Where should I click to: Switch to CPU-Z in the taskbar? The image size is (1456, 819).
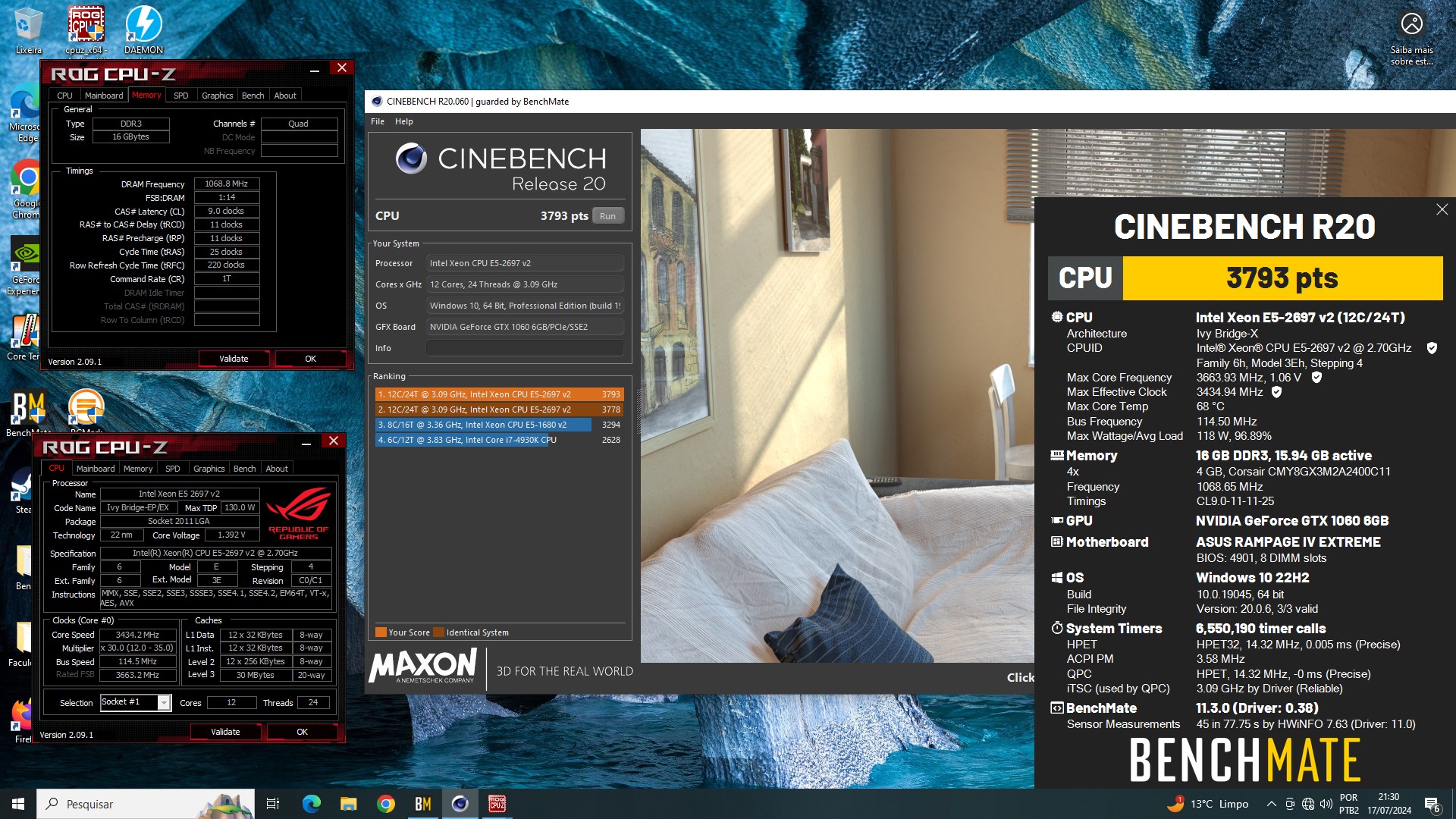click(497, 804)
